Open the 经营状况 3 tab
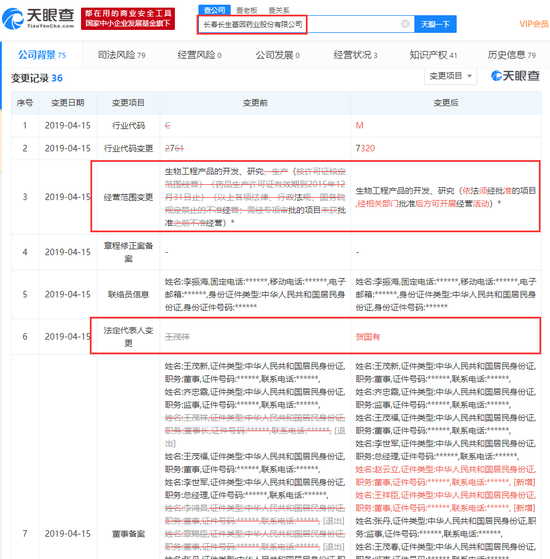Viewport: 550px width, 559px height. coord(355,55)
